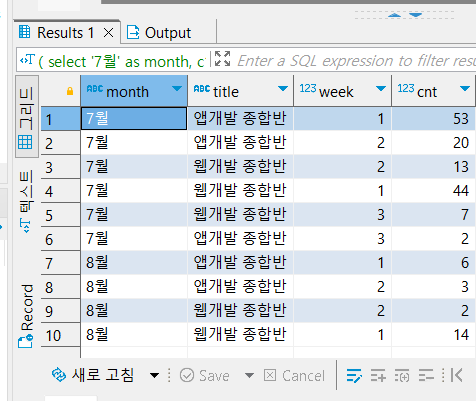Image resolution: width=476 pixels, height=401 pixels.
Task: Open the Save options dropdown arrow
Action: coord(249,376)
